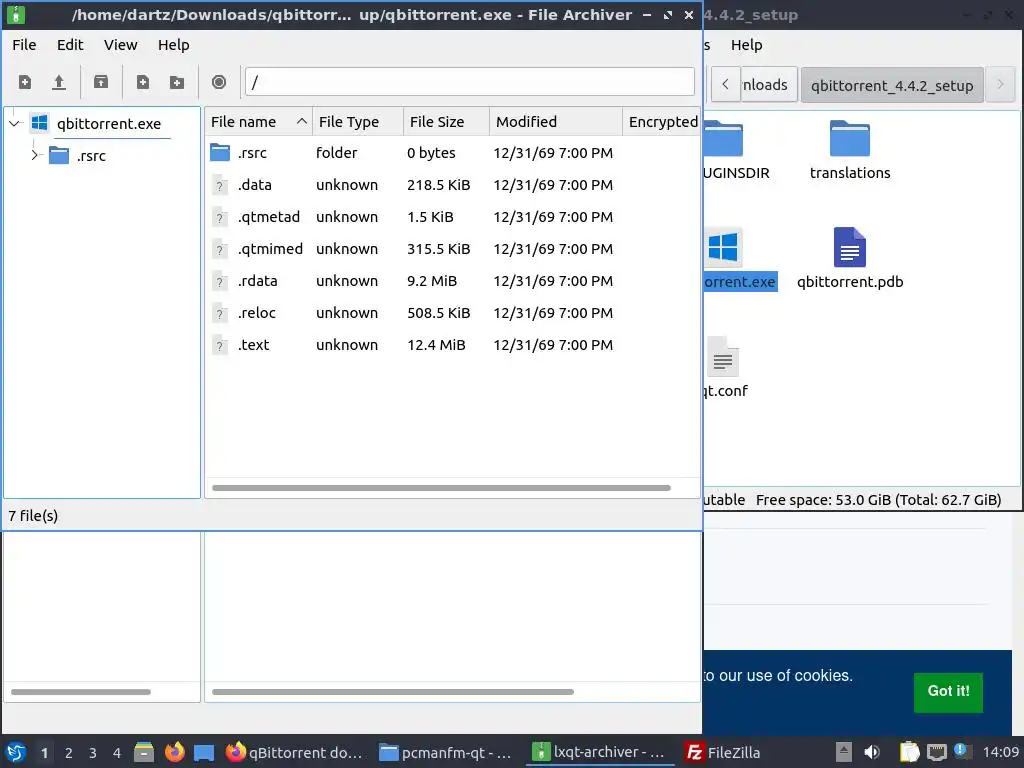Click the forward chevron in the file manager path bar
Screen dimensions: 1024x768
(x=1000, y=84)
